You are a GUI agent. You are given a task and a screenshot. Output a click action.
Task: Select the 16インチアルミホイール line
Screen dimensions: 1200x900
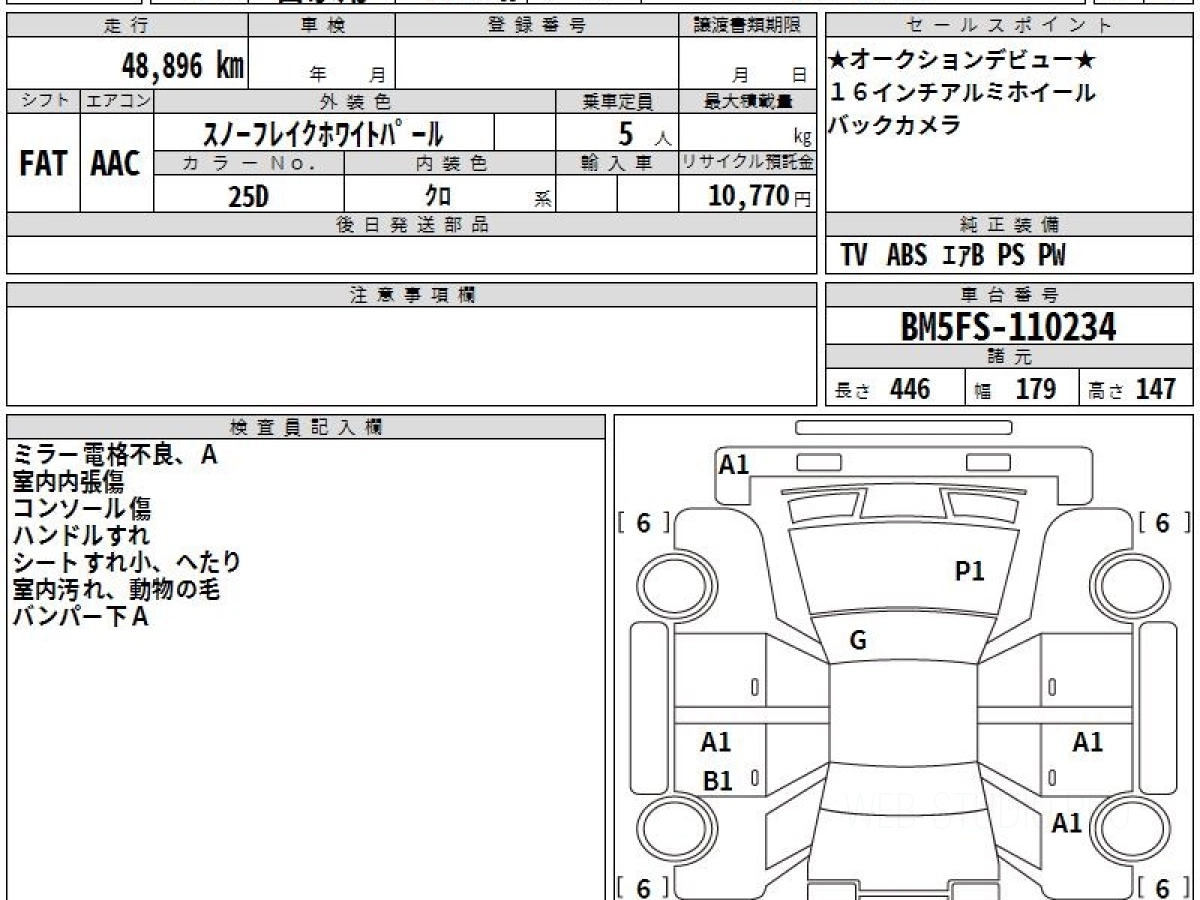(x=963, y=93)
